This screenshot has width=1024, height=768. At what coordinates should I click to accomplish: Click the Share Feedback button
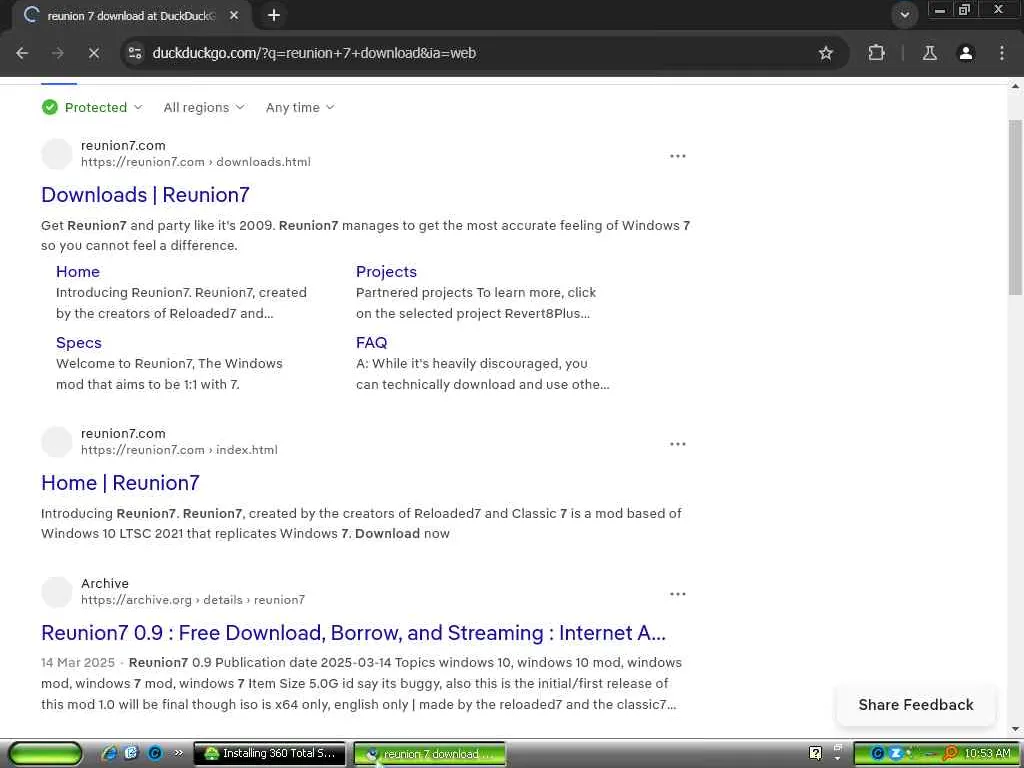[x=916, y=705]
